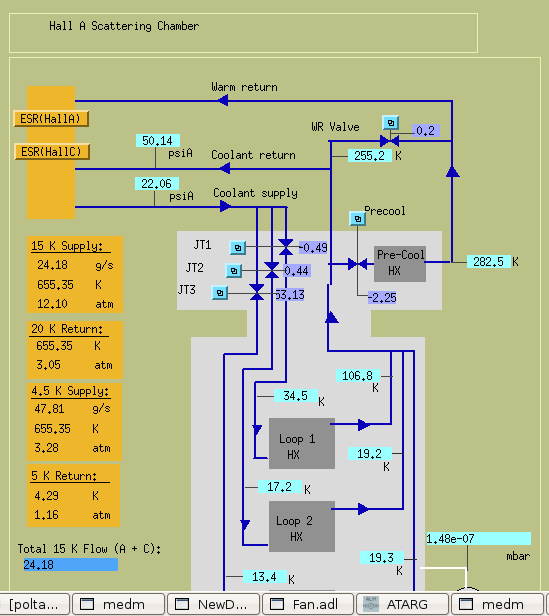Image resolution: width=549 pixels, height=616 pixels.
Task: Click the JT1 valve symbol on supply line
Action: 286,248
